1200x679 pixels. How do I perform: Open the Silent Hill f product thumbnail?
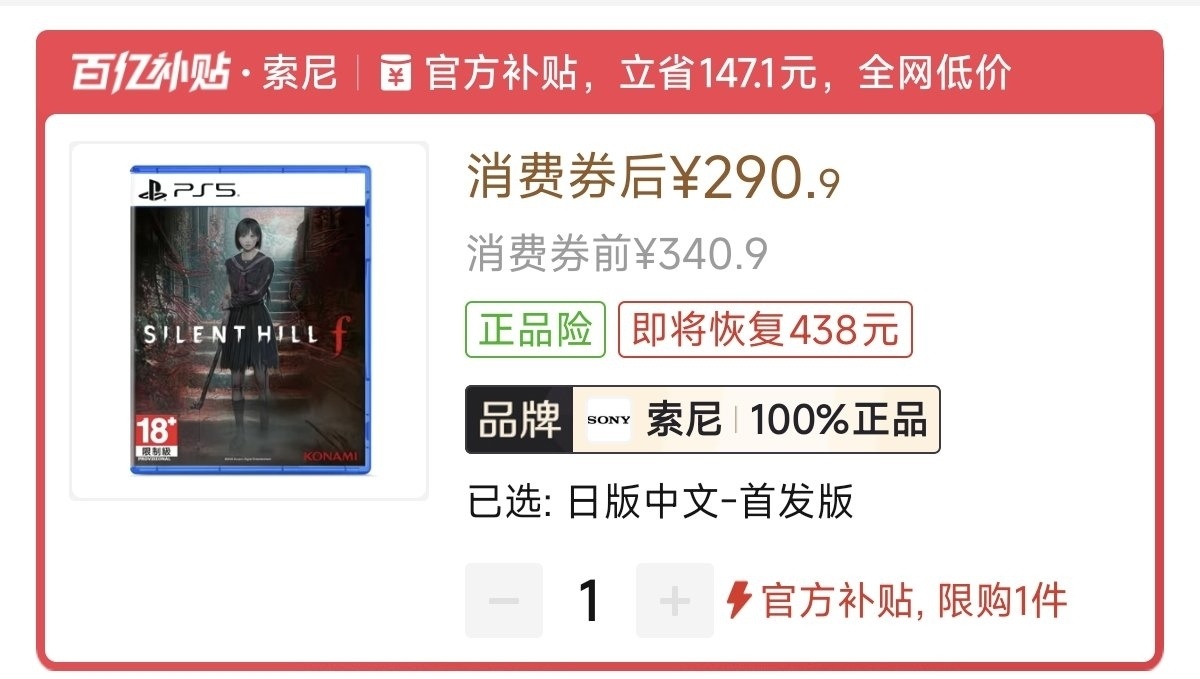tap(250, 320)
